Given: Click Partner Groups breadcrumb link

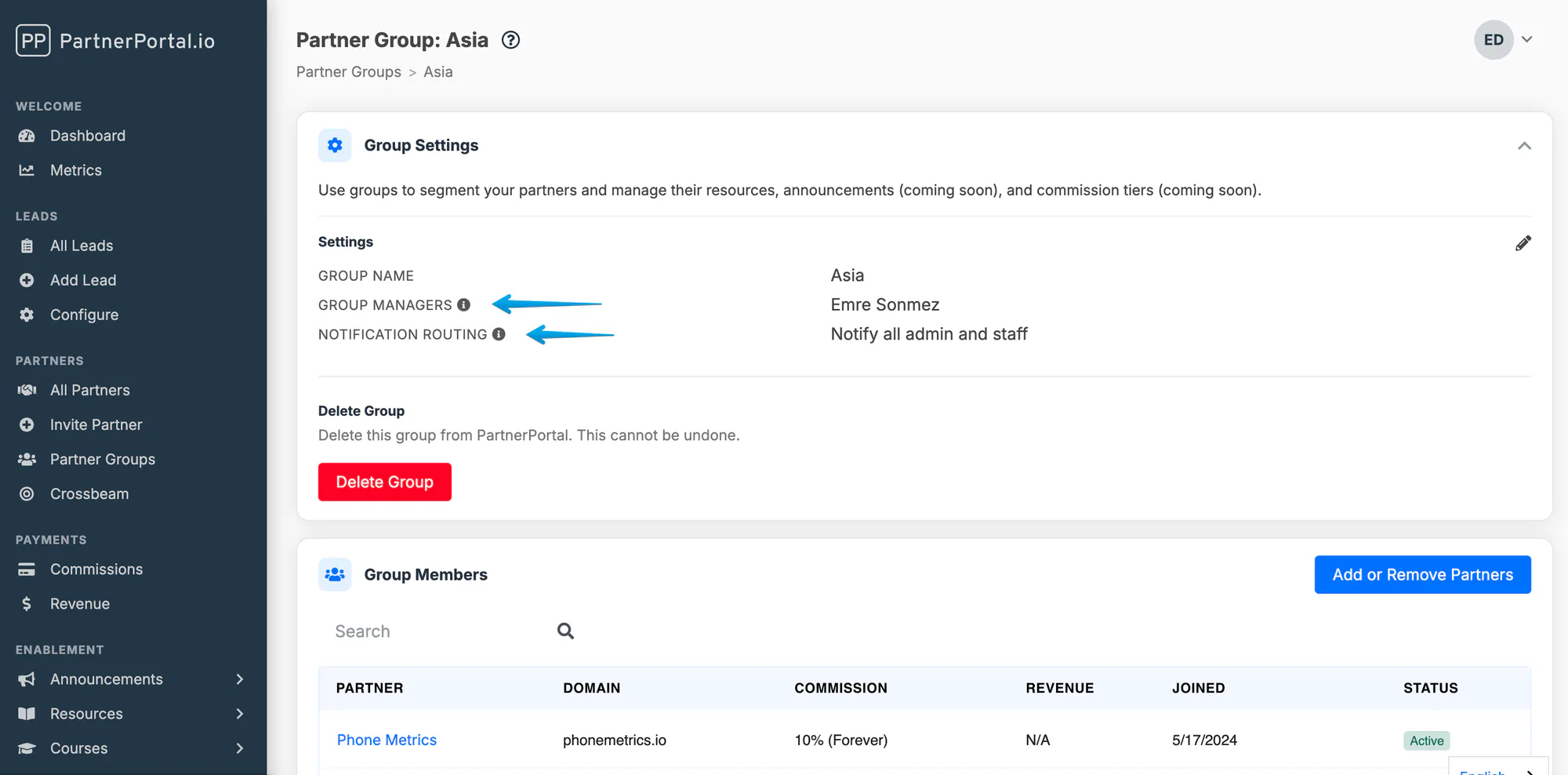Looking at the screenshot, I should 348,72.
